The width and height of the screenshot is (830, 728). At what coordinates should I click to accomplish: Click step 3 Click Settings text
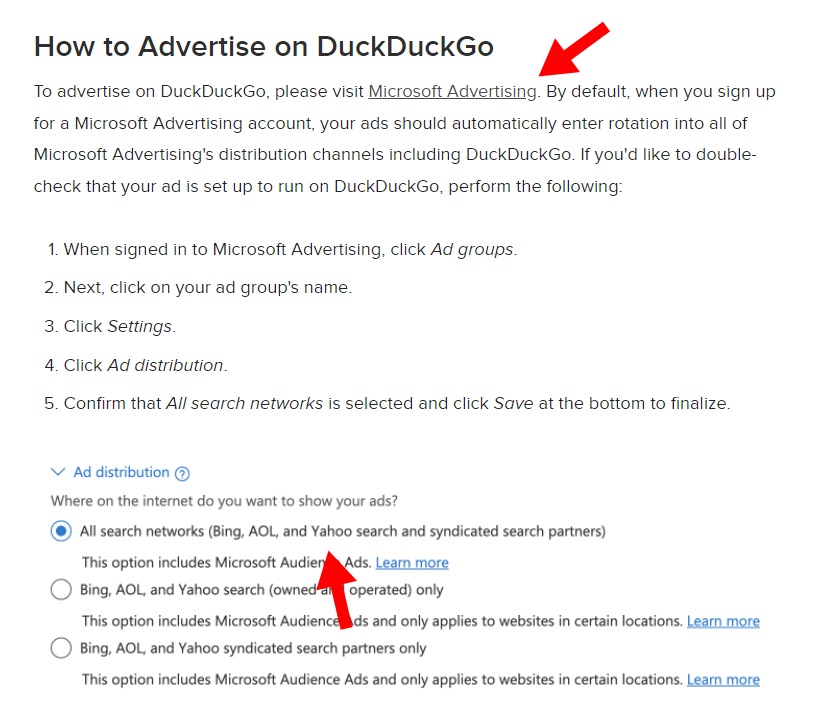tap(110, 326)
